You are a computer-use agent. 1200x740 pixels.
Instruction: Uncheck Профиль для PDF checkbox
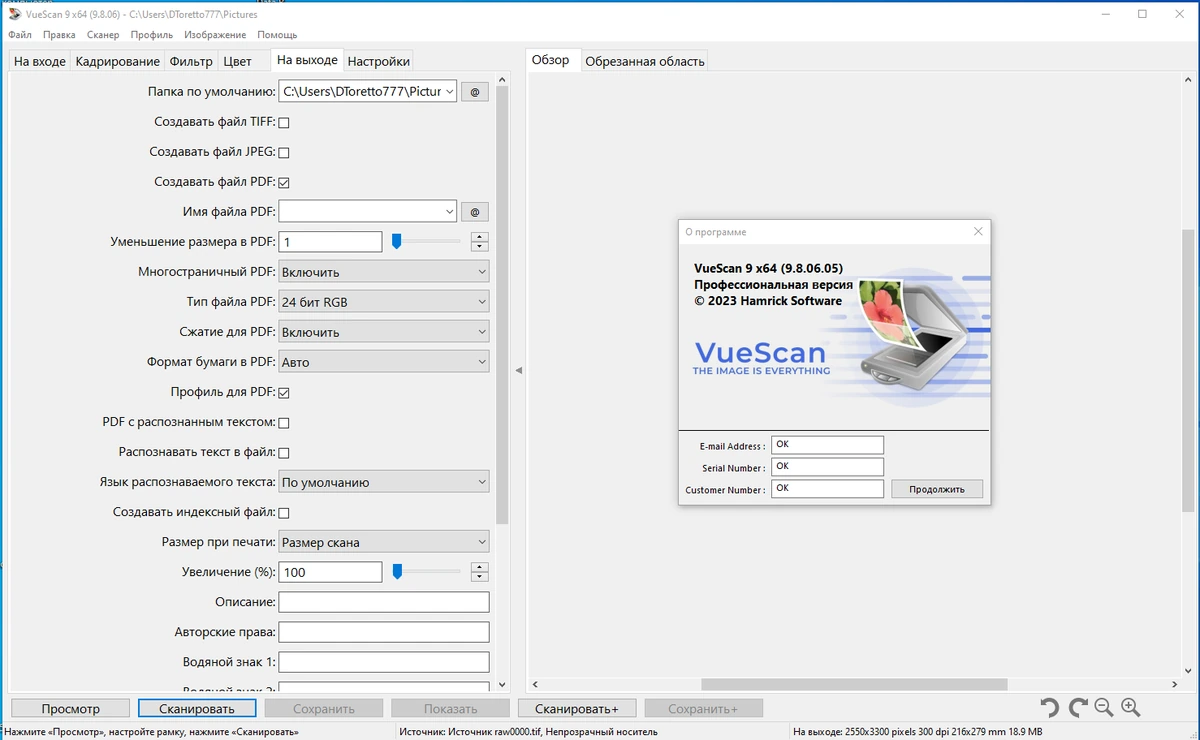(284, 393)
